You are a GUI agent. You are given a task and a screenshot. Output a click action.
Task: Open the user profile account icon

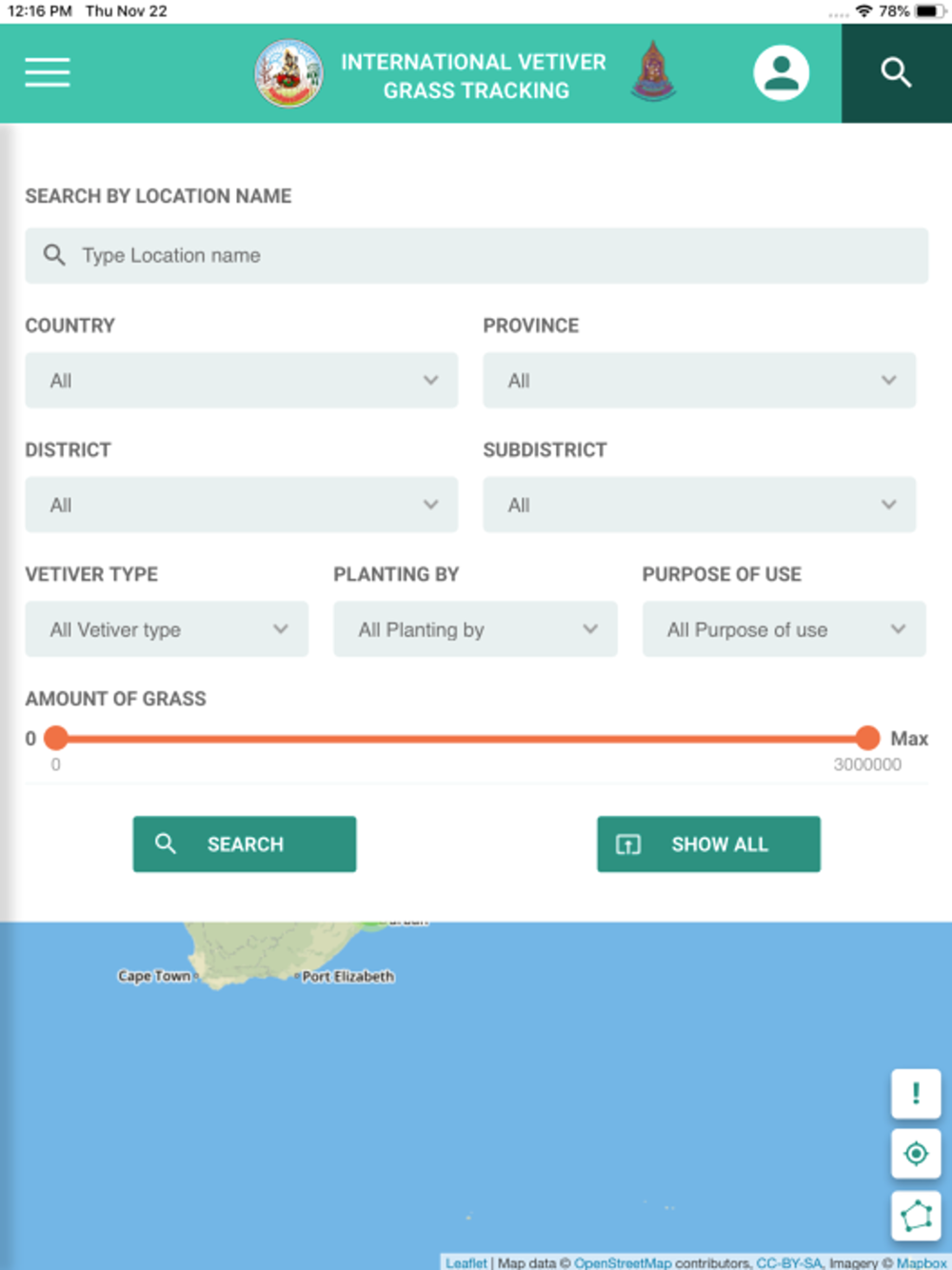[782, 72]
